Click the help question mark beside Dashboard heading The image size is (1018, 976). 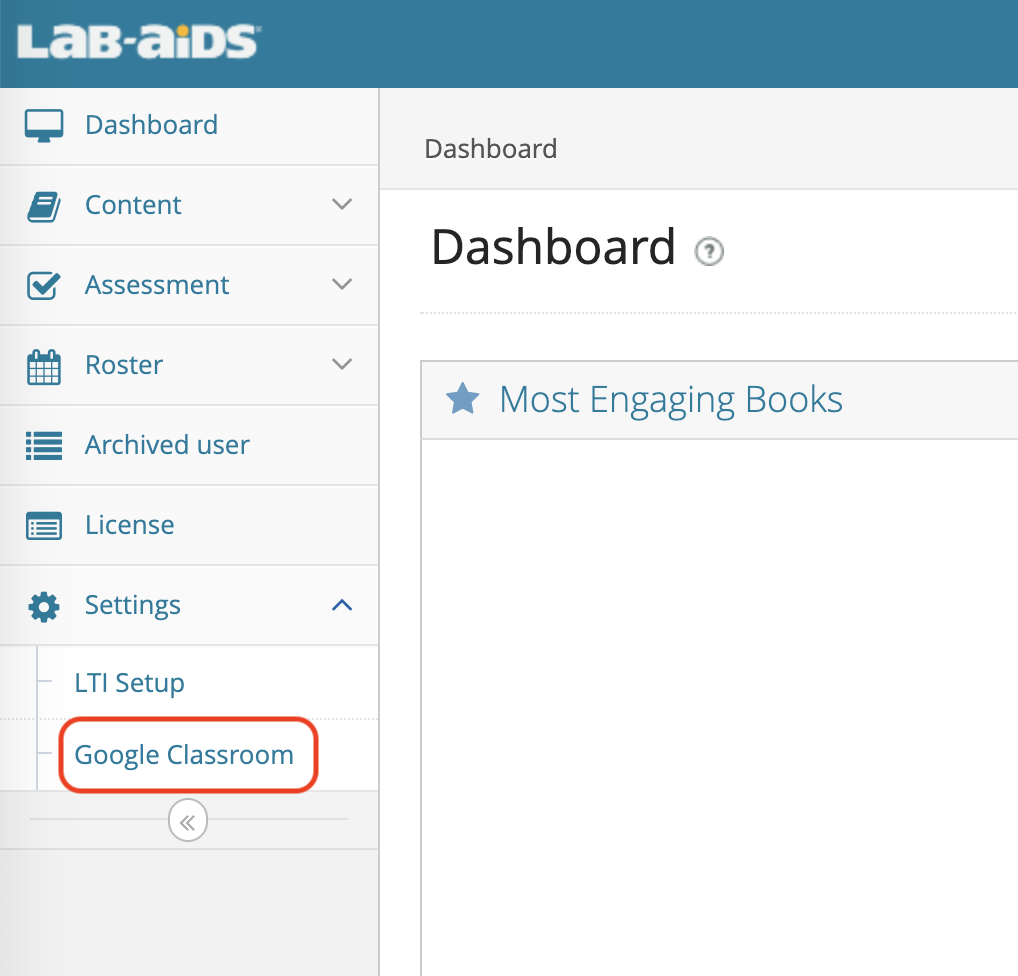click(x=709, y=251)
